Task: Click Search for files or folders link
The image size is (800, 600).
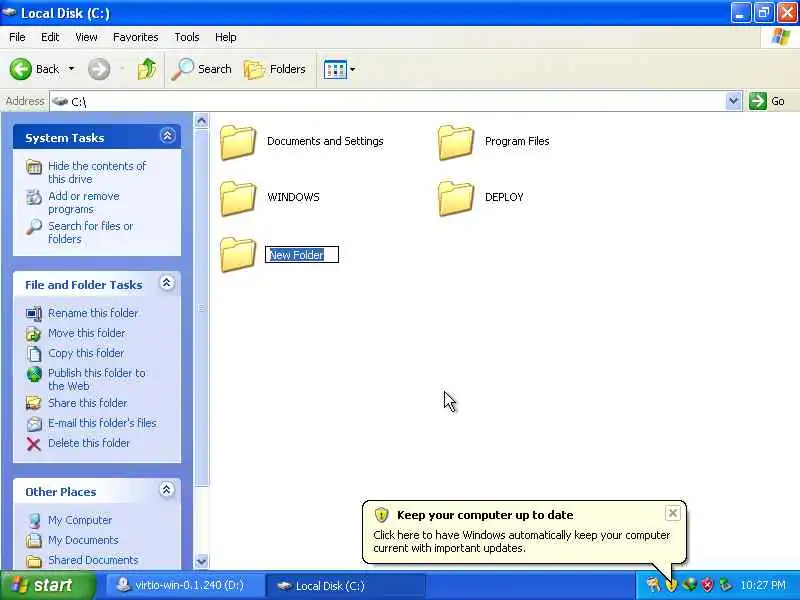Action: pyautogui.click(x=90, y=232)
